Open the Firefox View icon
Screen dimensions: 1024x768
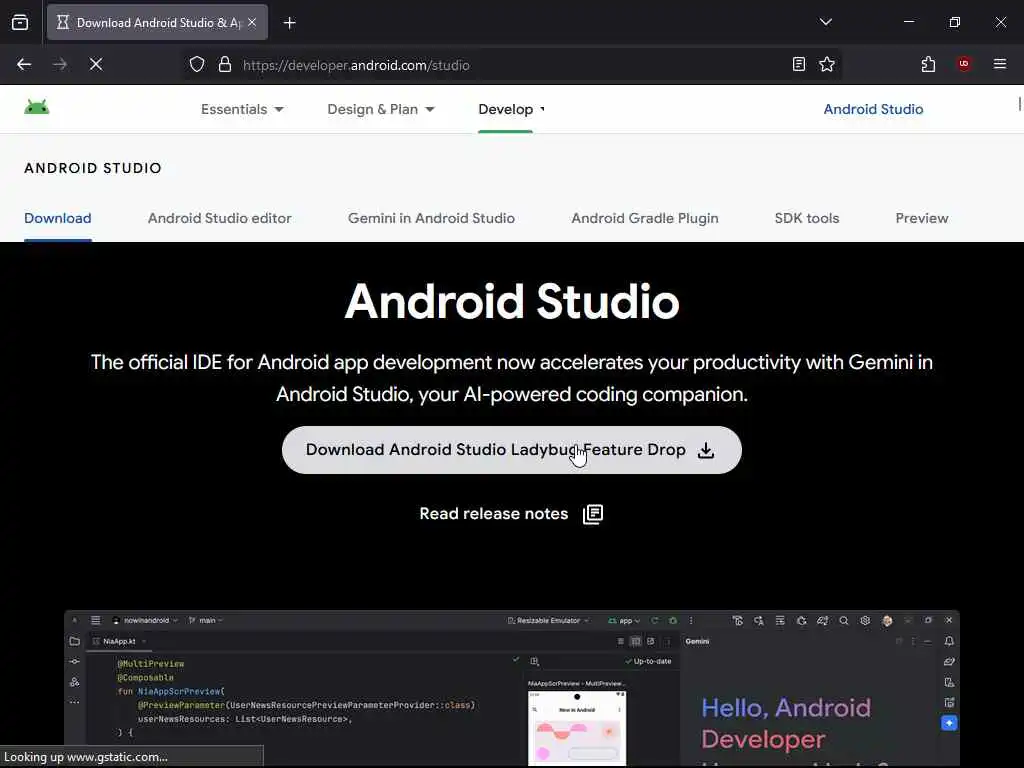pyautogui.click(x=20, y=22)
